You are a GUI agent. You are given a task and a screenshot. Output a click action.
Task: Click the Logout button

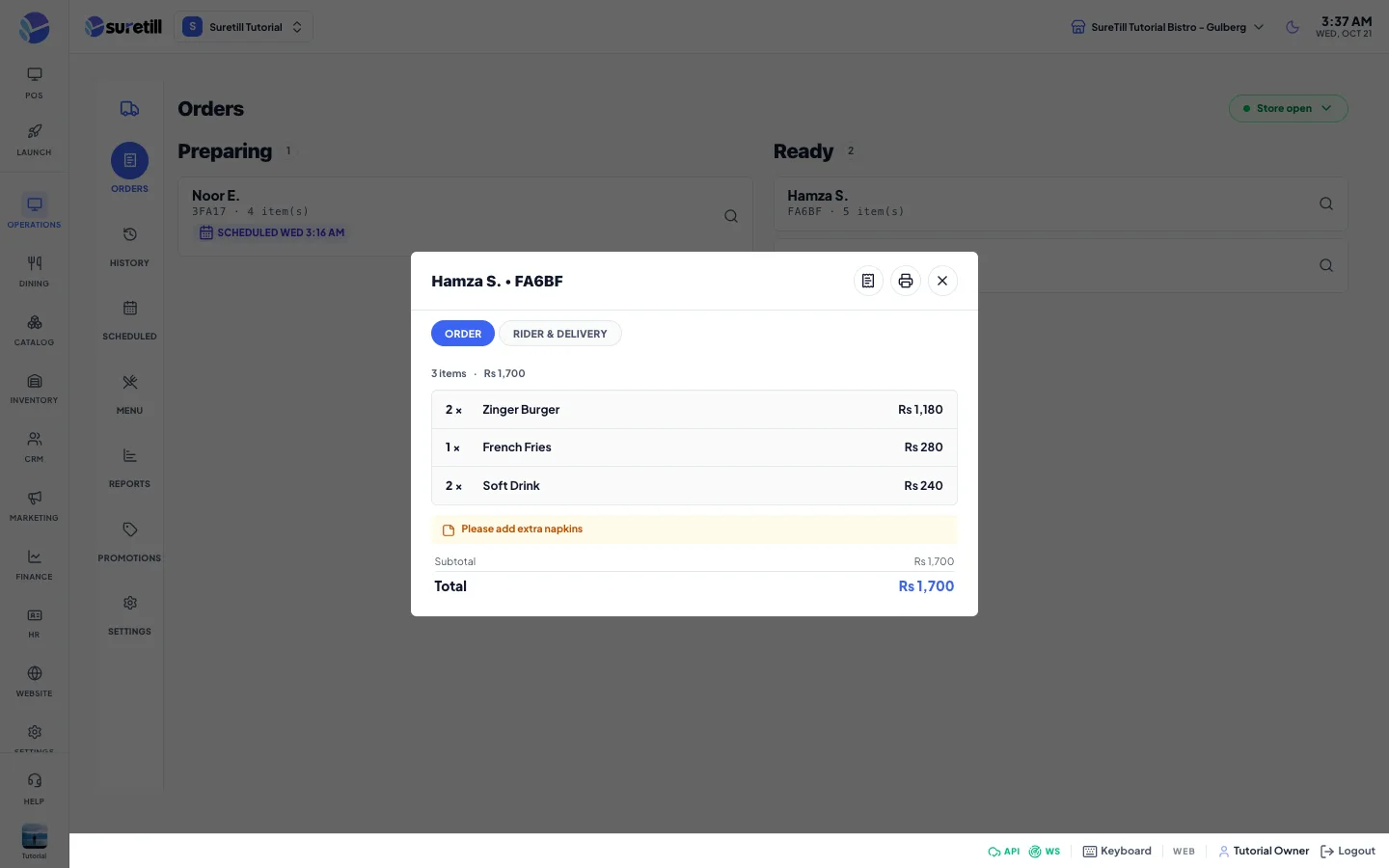pyautogui.click(x=1348, y=852)
